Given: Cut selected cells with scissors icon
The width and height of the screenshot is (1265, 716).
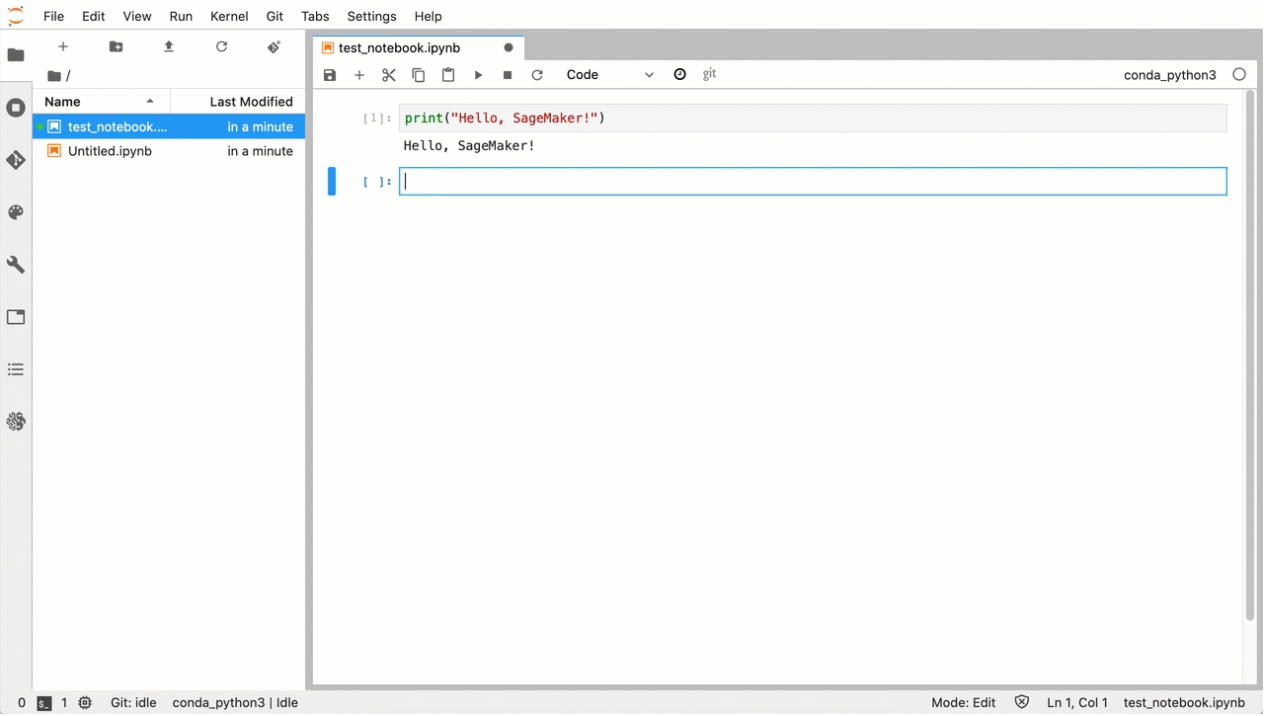Looking at the screenshot, I should click(389, 75).
